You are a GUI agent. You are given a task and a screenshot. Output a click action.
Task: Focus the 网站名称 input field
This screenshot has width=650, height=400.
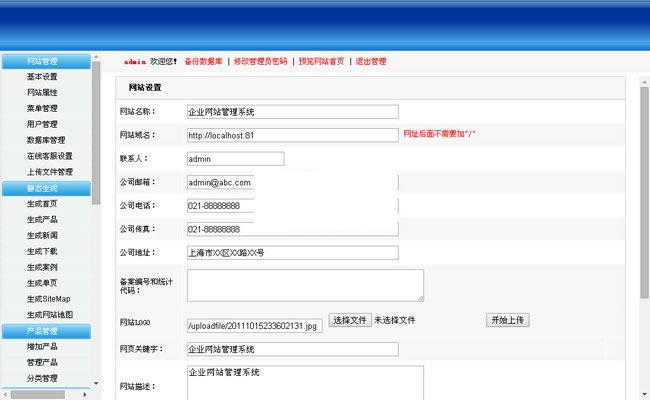(292, 112)
